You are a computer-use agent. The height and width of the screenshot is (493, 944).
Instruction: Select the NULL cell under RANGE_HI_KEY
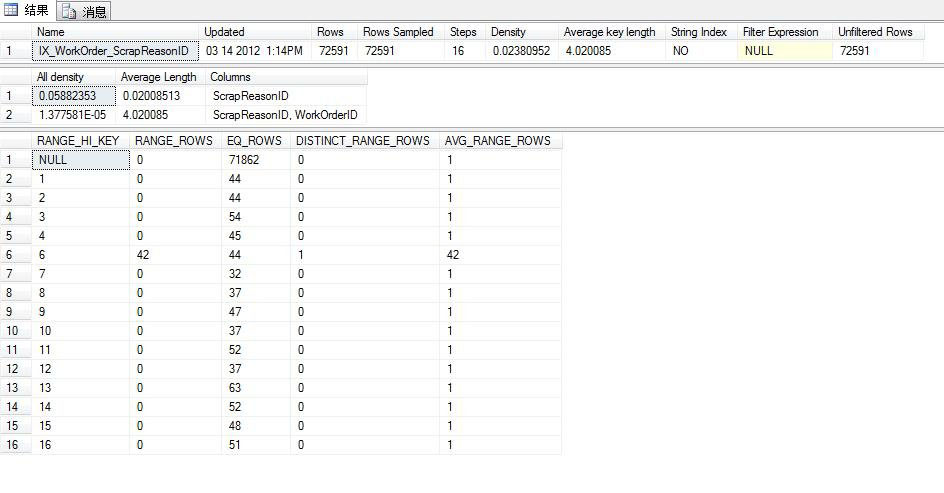pos(81,160)
